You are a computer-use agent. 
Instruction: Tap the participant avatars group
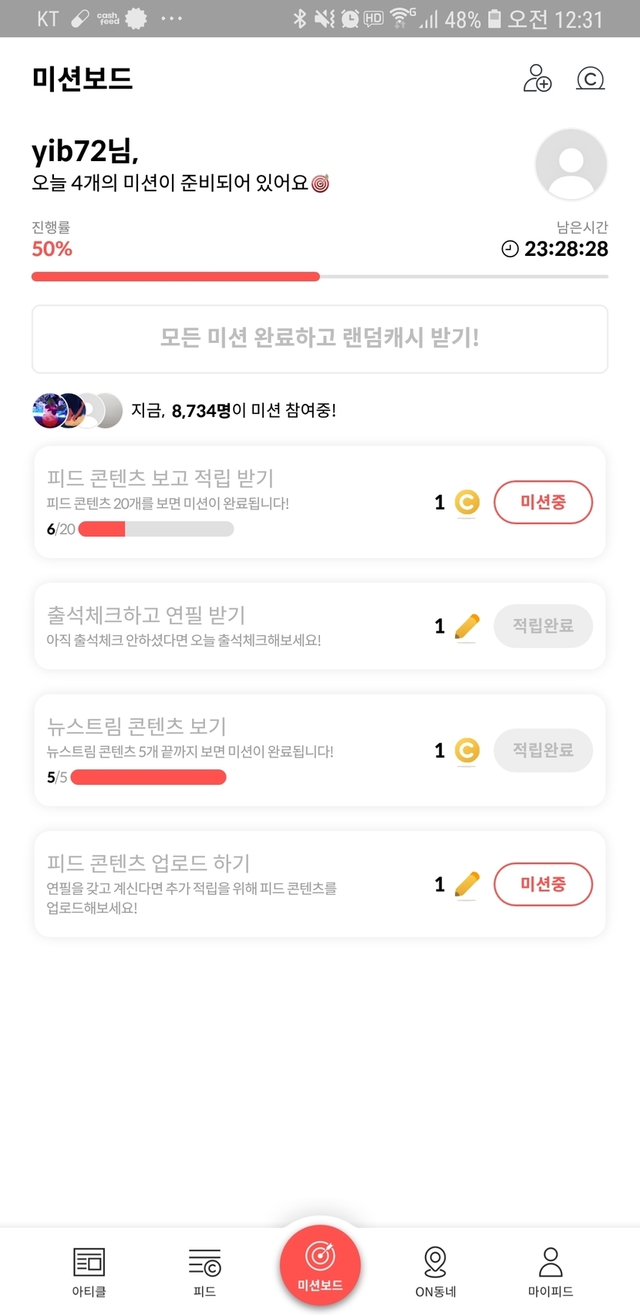pos(78,410)
